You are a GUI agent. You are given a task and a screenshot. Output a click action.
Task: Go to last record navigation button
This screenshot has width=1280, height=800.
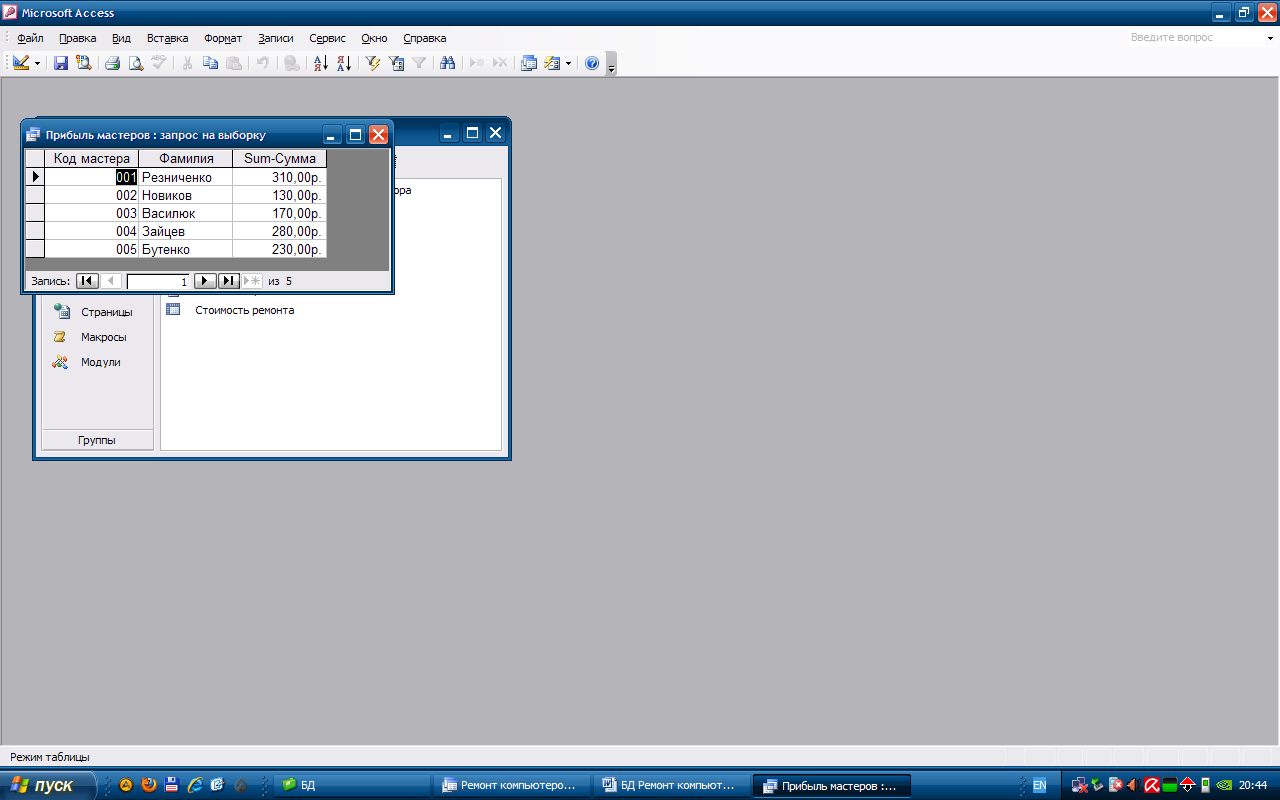[x=229, y=282]
